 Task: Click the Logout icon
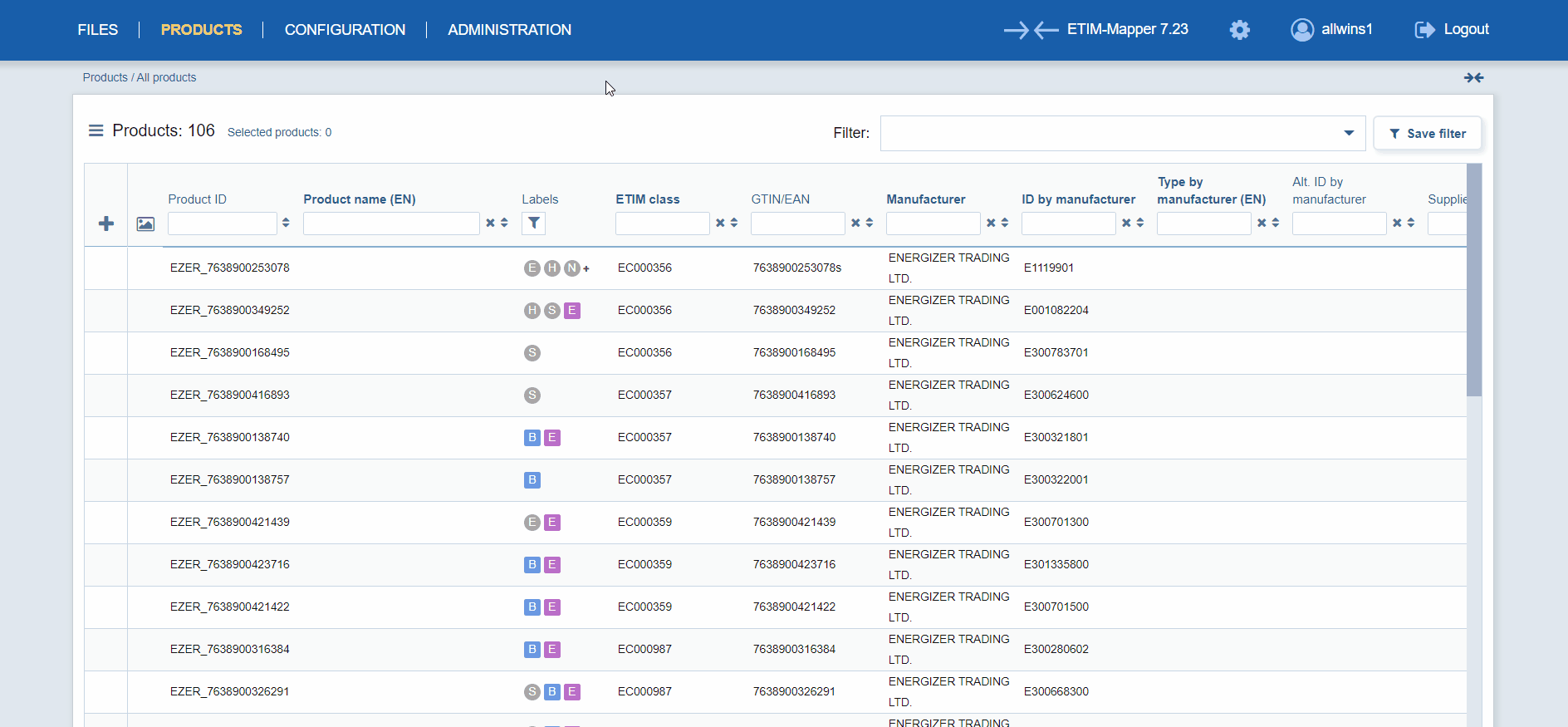1424,30
